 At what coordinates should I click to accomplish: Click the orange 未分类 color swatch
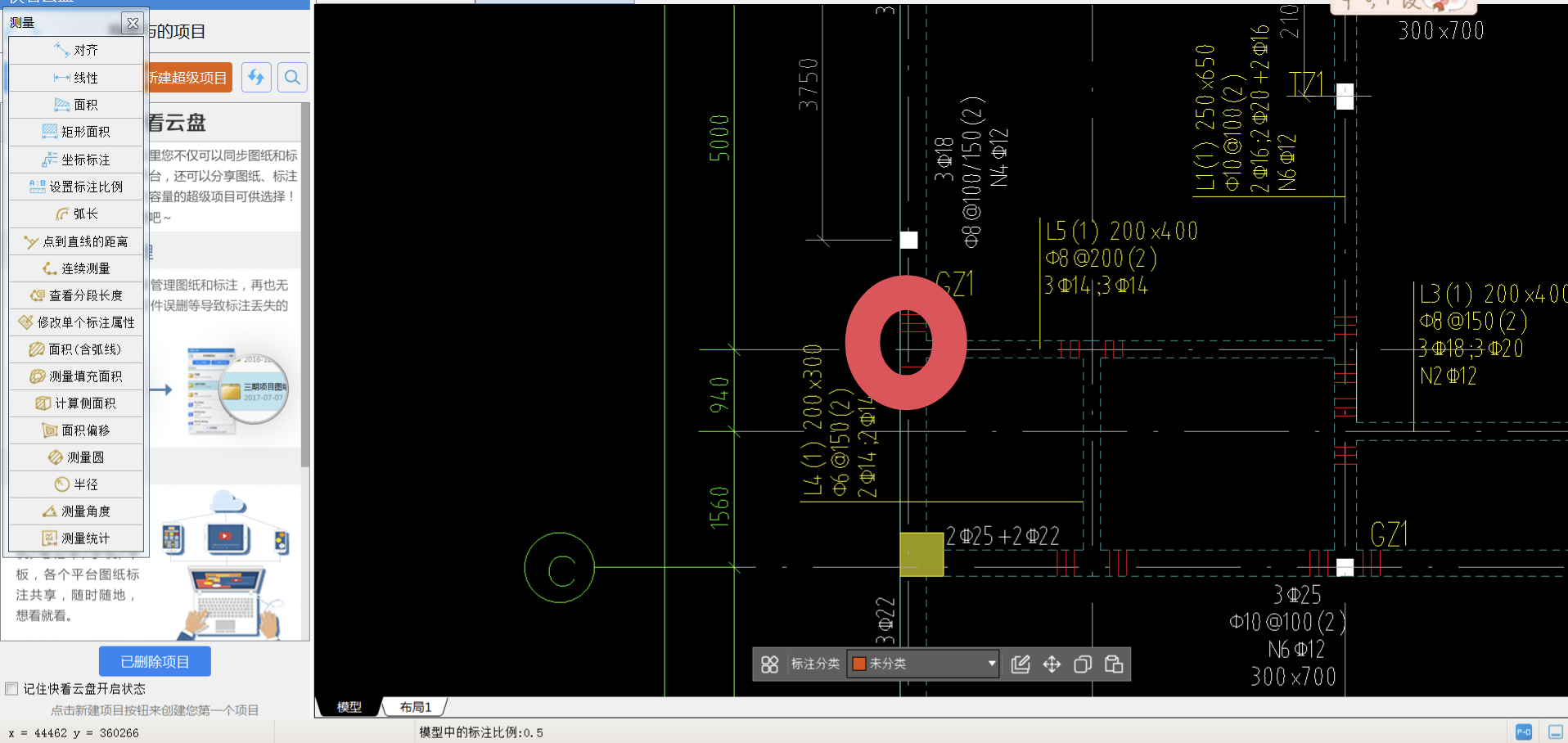(859, 664)
